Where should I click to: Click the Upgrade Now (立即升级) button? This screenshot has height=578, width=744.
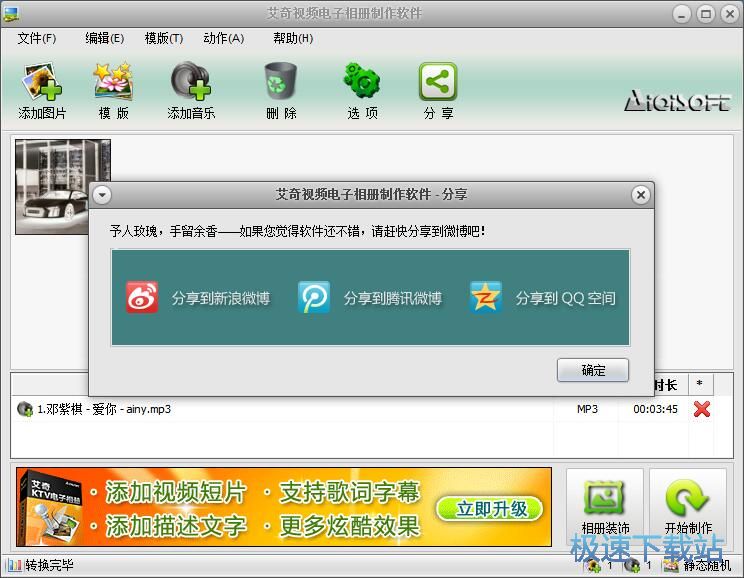click(x=490, y=509)
